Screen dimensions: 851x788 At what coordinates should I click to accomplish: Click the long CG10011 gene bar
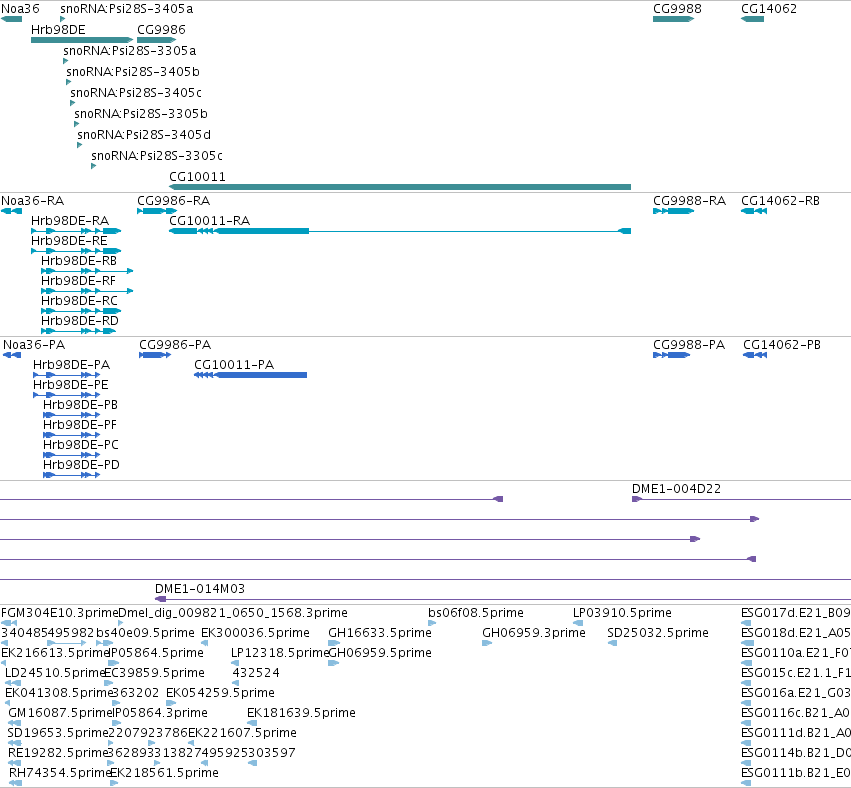(x=400, y=187)
